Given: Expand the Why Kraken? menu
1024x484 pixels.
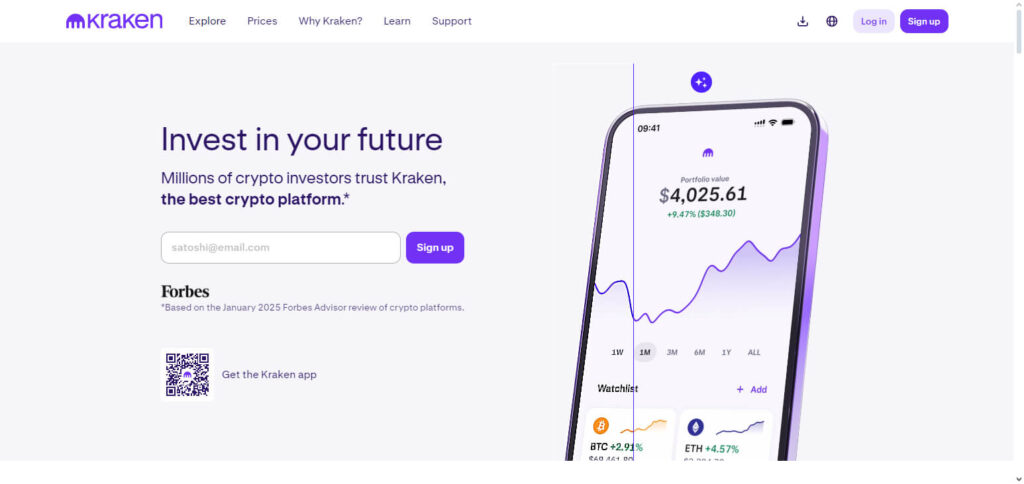Looking at the screenshot, I should pos(330,21).
